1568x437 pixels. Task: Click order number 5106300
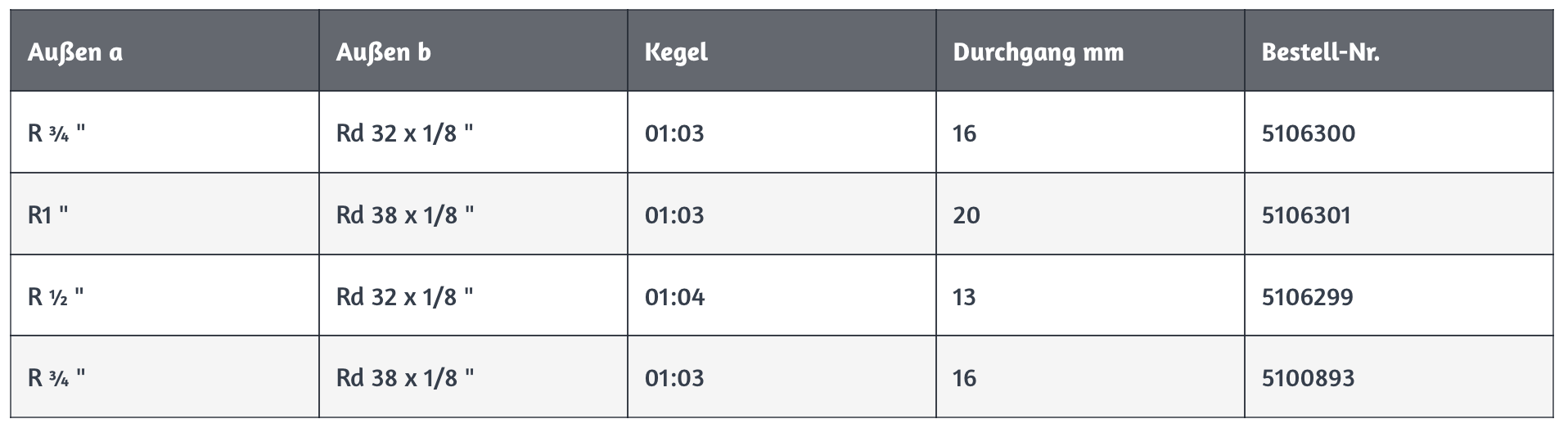click(x=1308, y=133)
